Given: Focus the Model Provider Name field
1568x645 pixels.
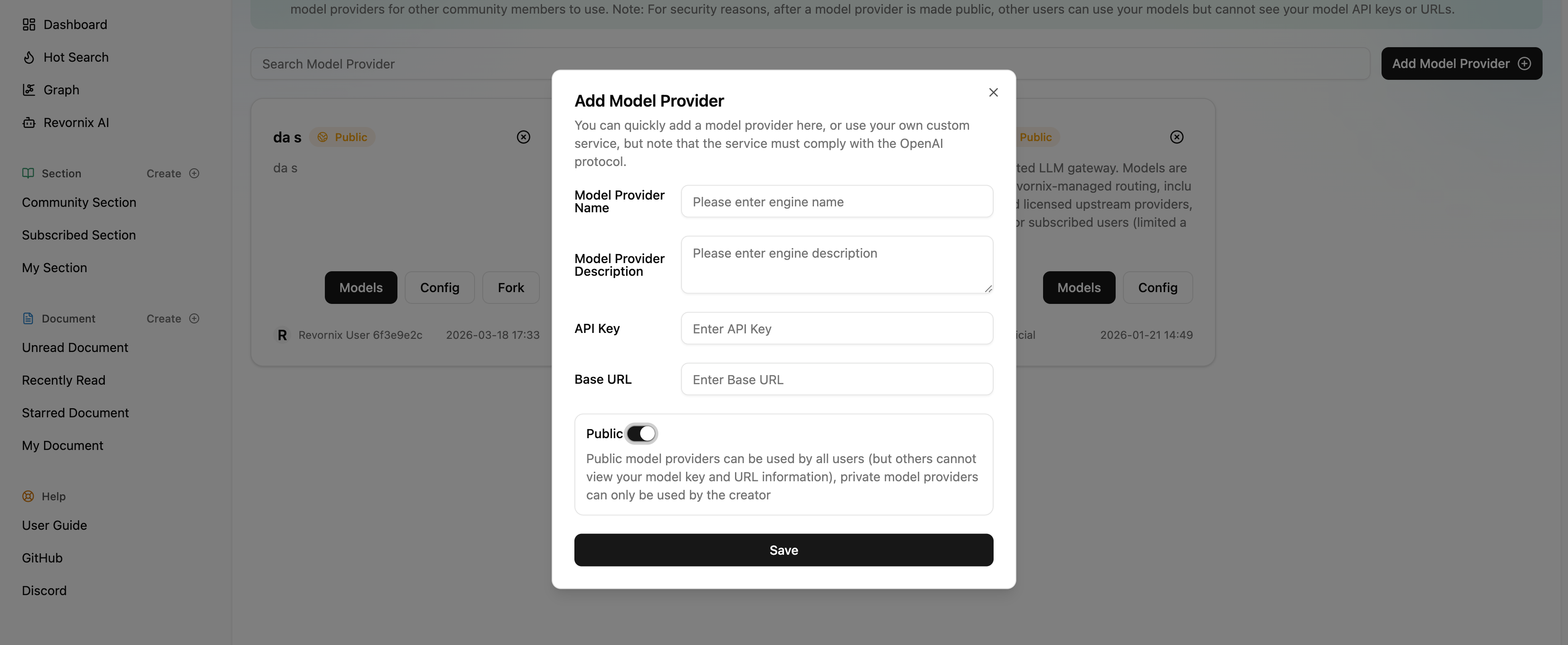Looking at the screenshot, I should click(x=836, y=202).
